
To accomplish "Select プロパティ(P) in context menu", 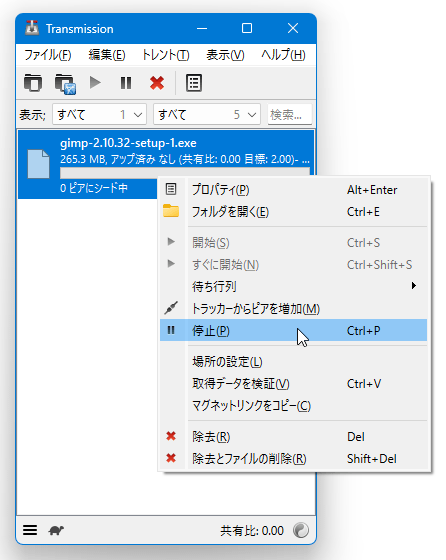I will coord(294,190).
